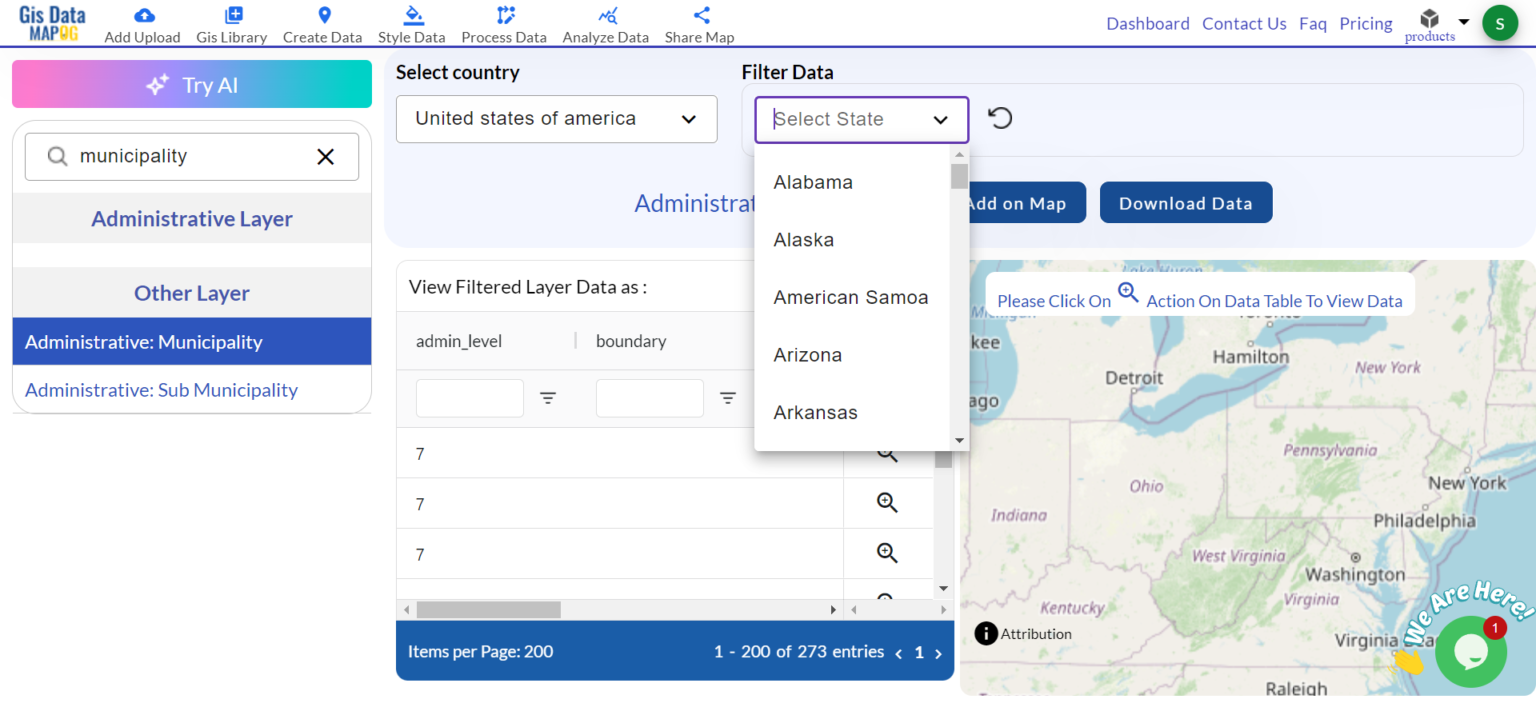Open the admin_level column filter funnel
Viewport: 1536px width, 711px height.
click(548, 397)
